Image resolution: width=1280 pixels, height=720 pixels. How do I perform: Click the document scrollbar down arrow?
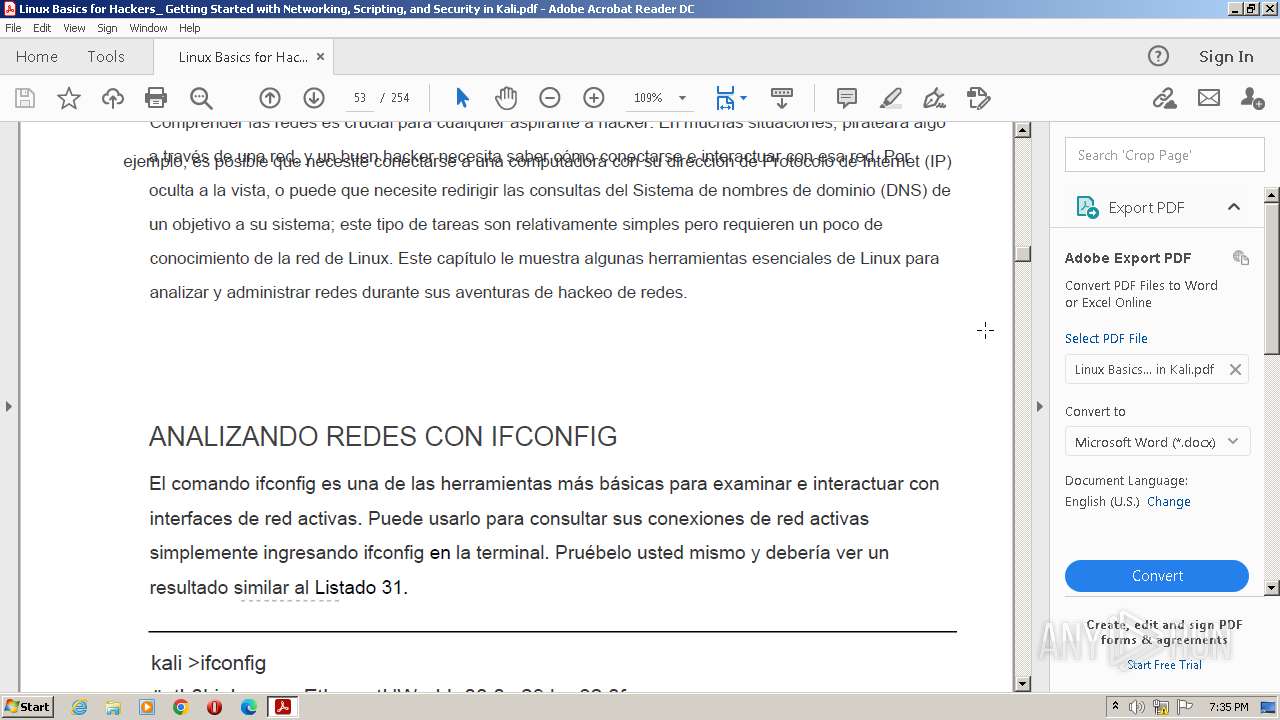1022,684
